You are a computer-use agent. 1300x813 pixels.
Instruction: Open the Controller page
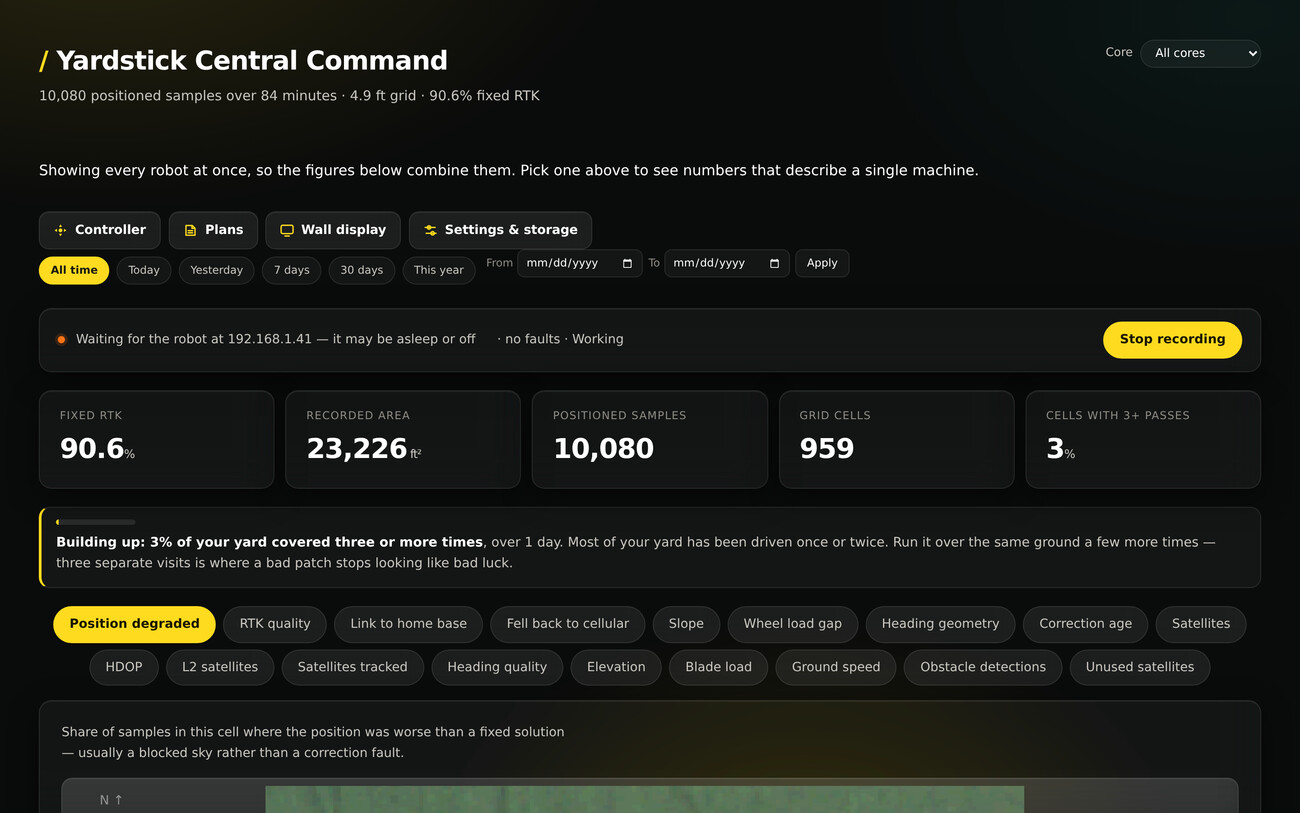pos(100,230)
